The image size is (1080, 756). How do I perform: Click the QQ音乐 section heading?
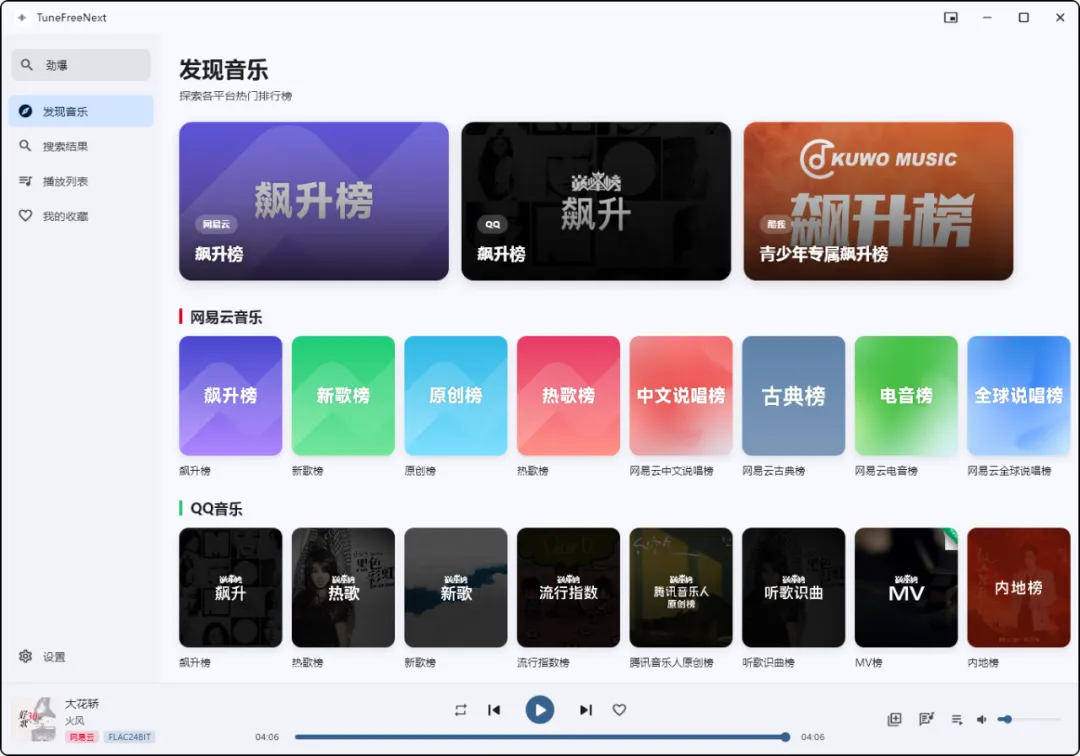(216, 509)
